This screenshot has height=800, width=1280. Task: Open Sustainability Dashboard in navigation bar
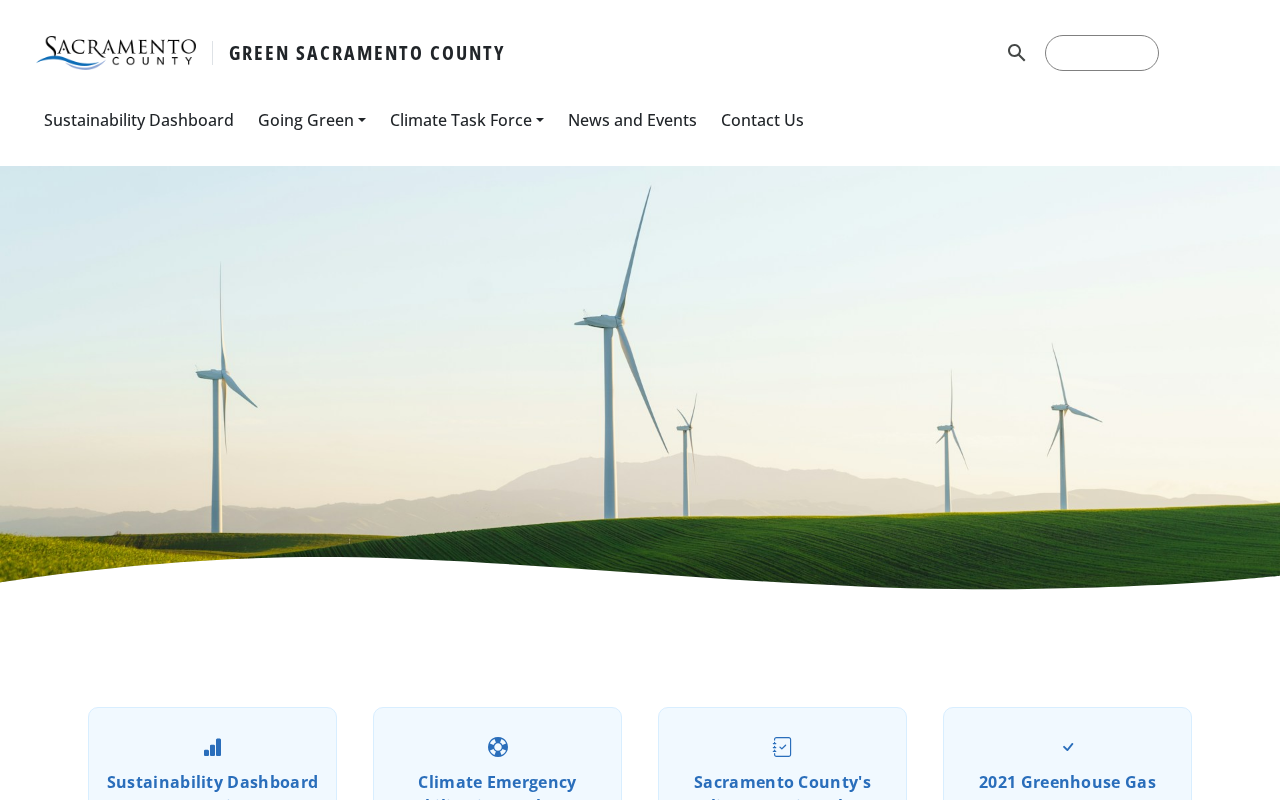click(x=139, y=120)
